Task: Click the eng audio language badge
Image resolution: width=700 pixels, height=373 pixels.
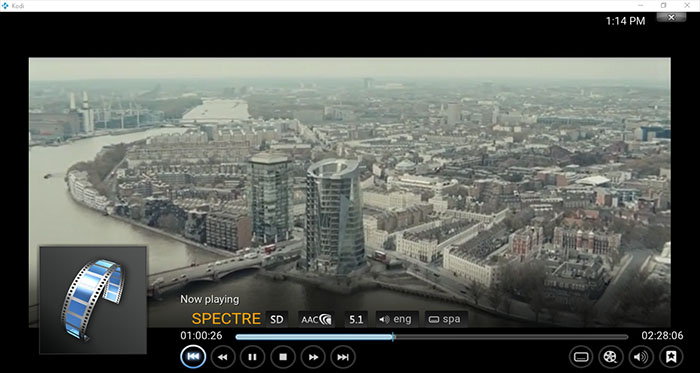Action: 397,319
